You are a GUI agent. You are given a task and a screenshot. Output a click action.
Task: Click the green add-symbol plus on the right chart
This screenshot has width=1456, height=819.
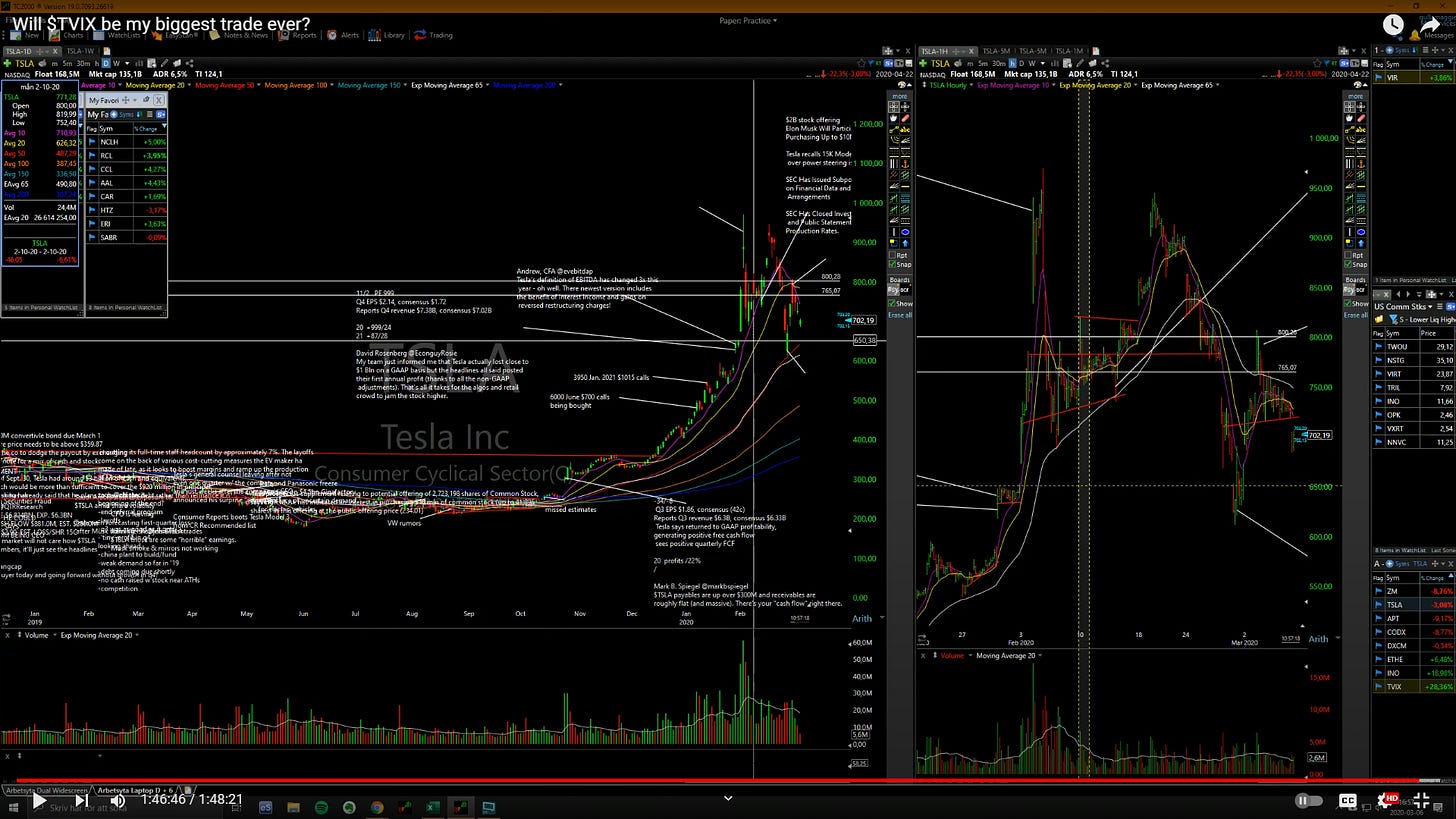click(923, 63)
